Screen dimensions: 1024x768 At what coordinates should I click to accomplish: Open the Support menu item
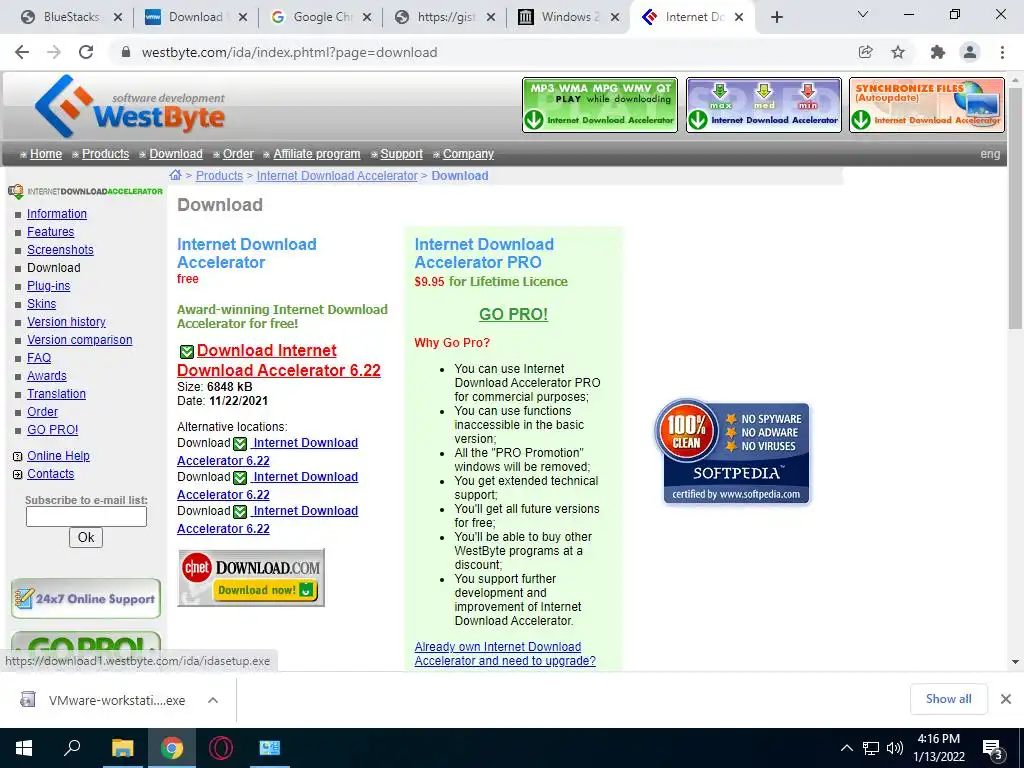(401, 153)
